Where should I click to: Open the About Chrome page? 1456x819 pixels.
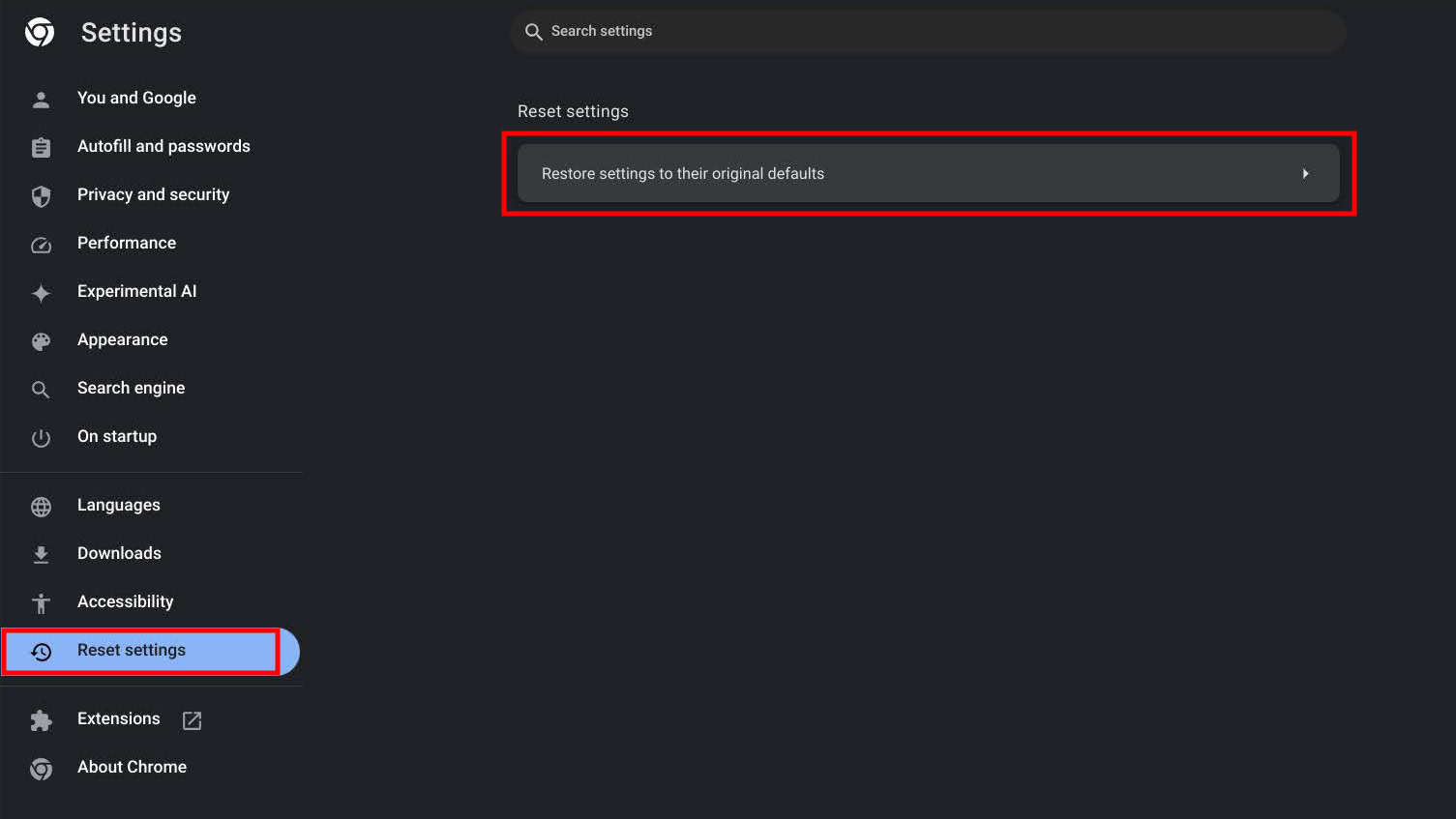click(132, 767)
